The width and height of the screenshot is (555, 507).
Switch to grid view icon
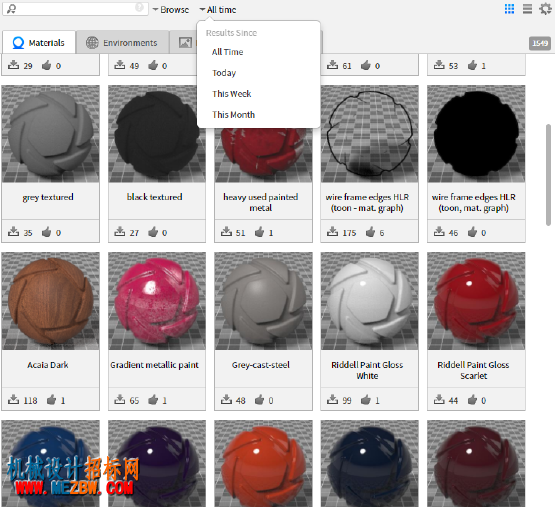[x=509, y=9]
